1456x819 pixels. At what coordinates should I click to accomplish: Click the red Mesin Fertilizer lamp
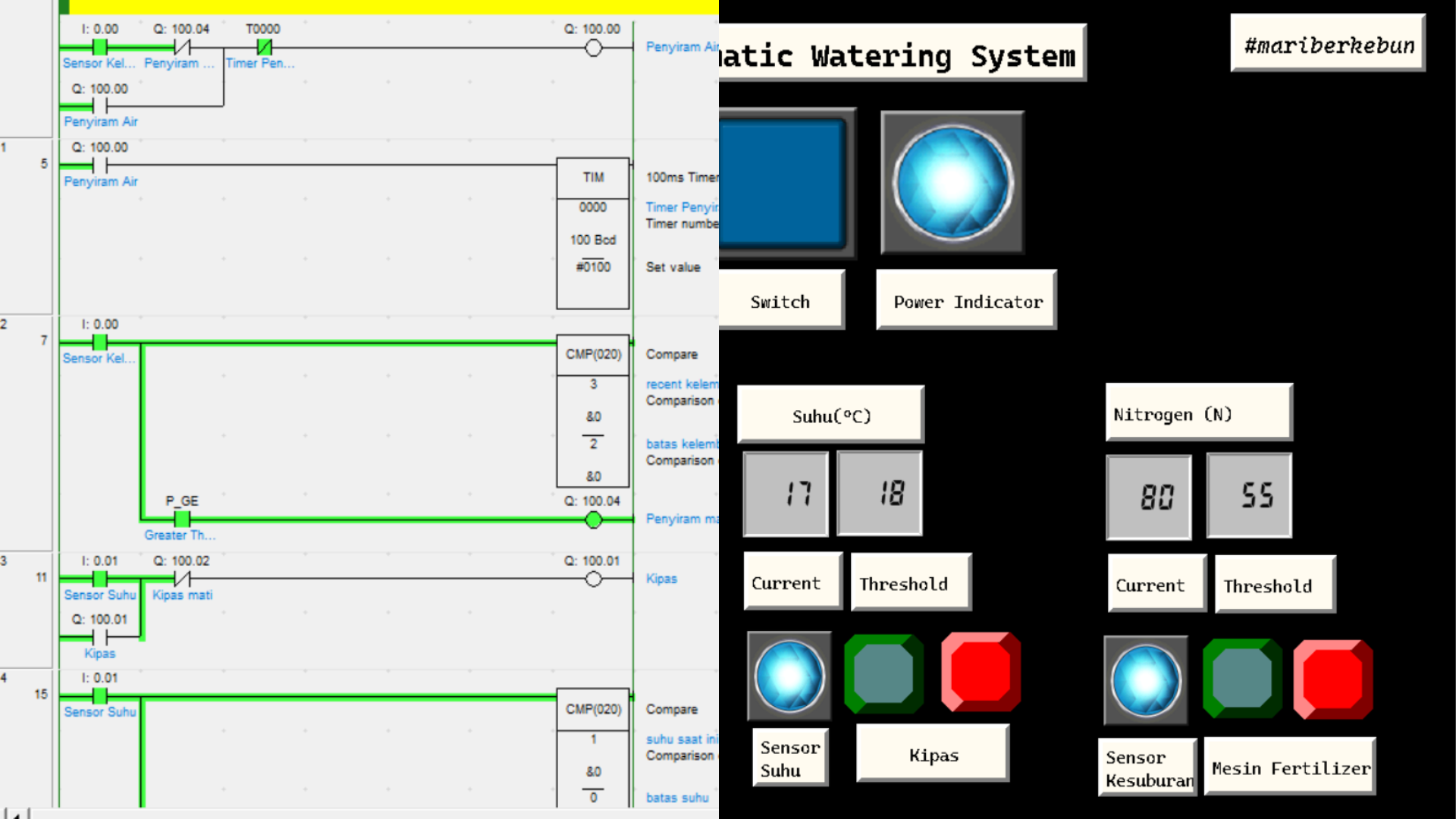coord(1333,679)
